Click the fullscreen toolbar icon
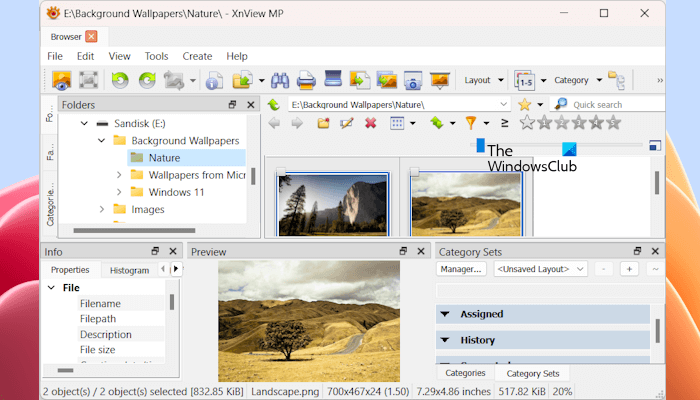 (88, 80)
